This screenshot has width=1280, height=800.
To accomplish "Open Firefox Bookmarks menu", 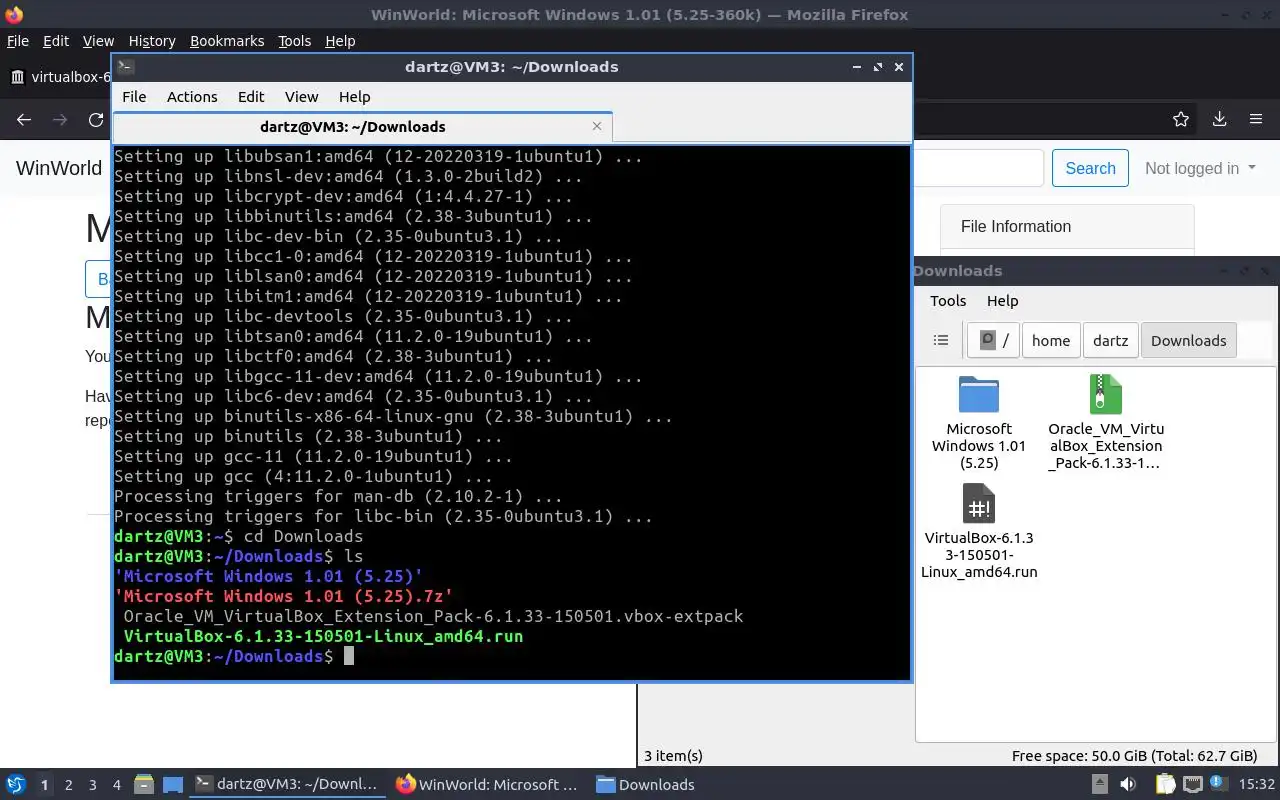I will (x=227, y=41).
